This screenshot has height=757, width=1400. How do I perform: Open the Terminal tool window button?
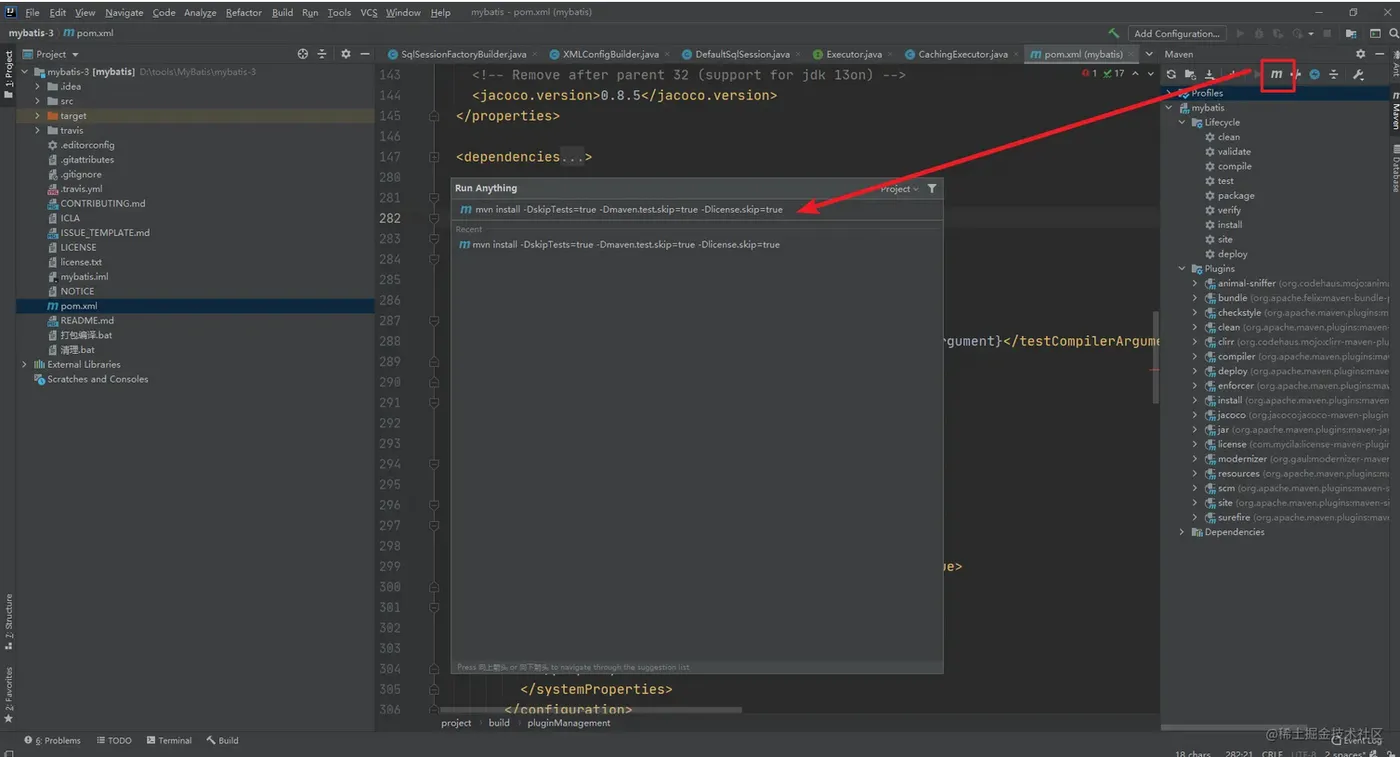coord(169,741)
